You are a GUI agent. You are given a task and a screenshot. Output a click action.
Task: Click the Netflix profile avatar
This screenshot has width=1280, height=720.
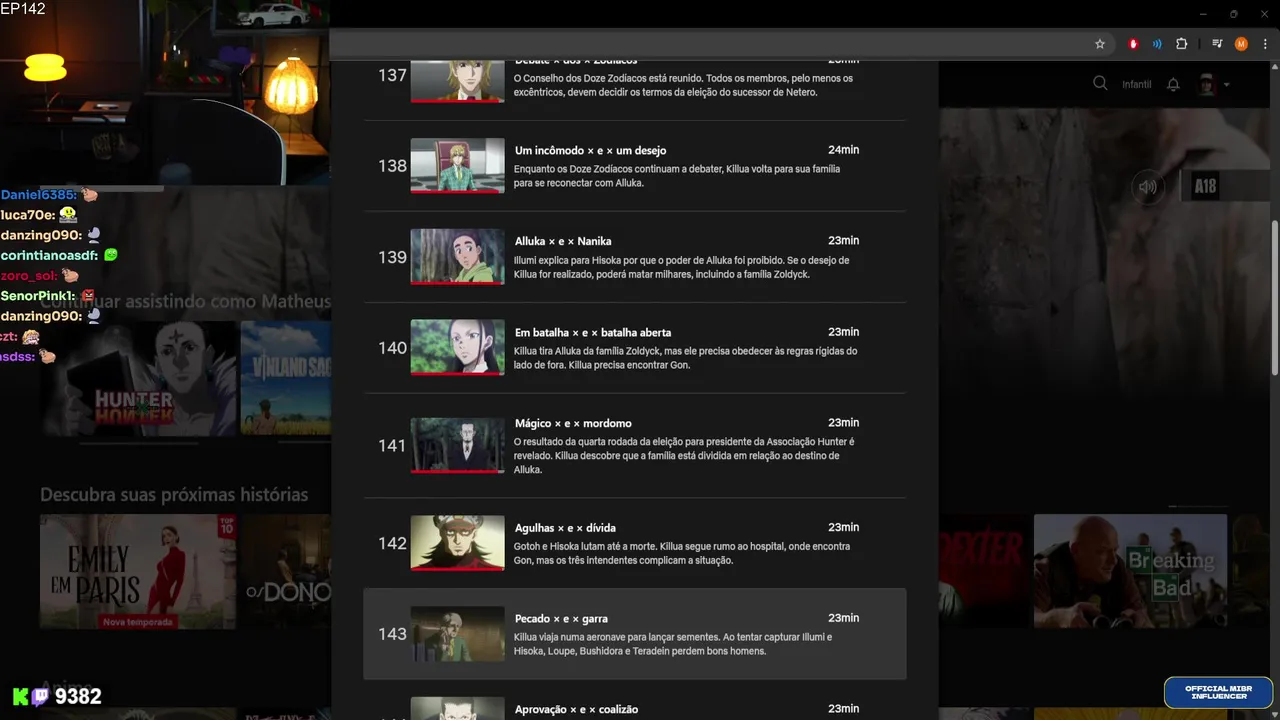pyautogui.click(x=1207, y=84)
